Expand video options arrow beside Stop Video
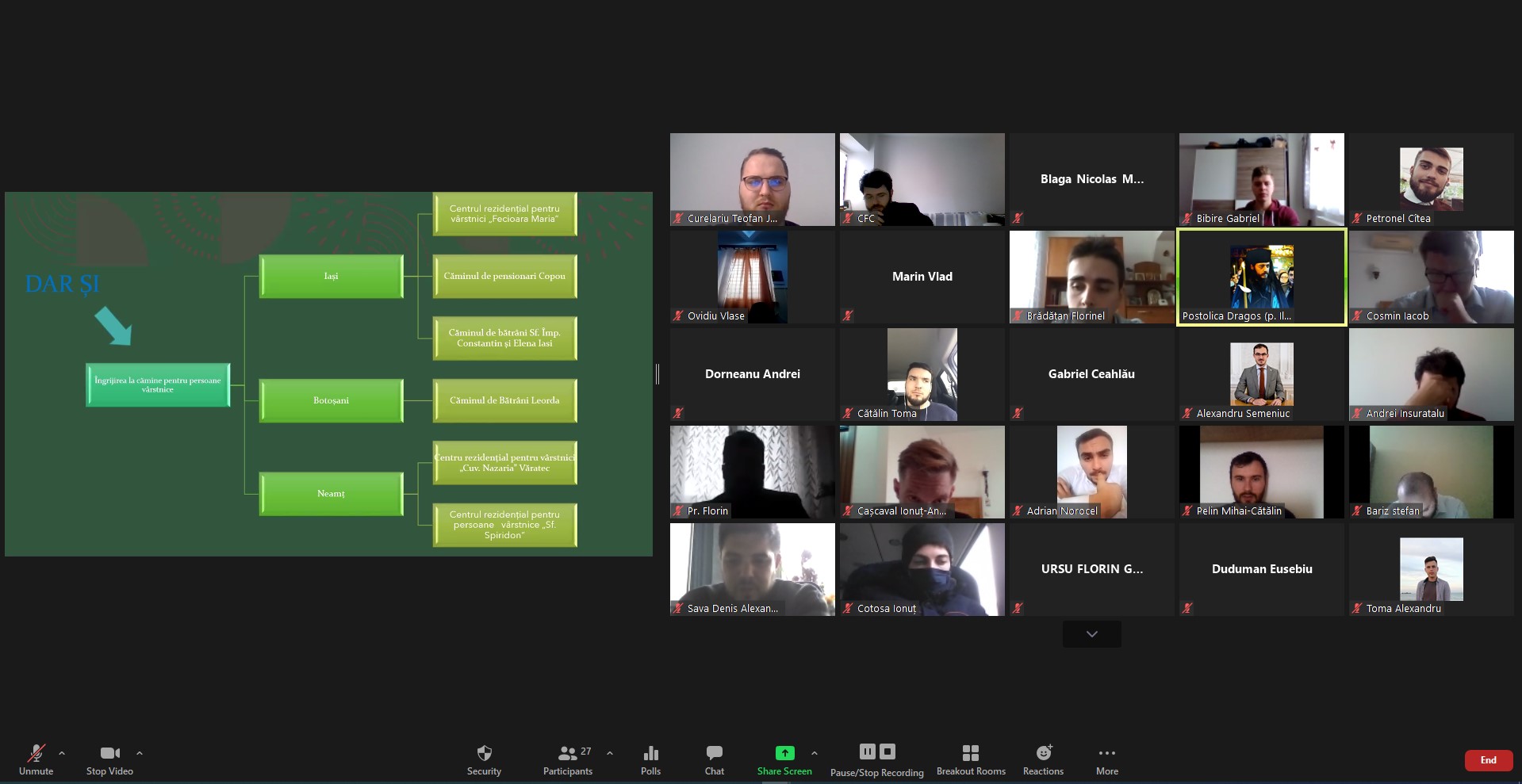1522x784 pixels. click(x=140, y=753)
